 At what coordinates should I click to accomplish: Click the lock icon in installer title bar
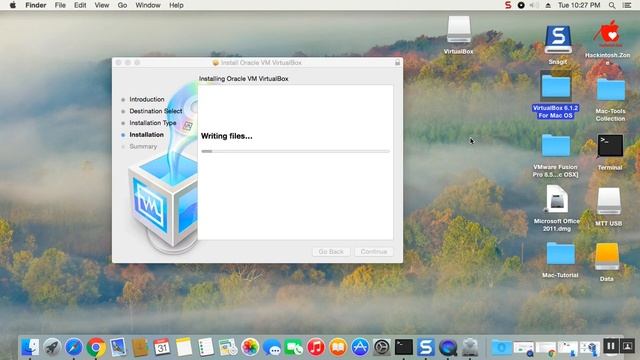click(x=397, y=62)
